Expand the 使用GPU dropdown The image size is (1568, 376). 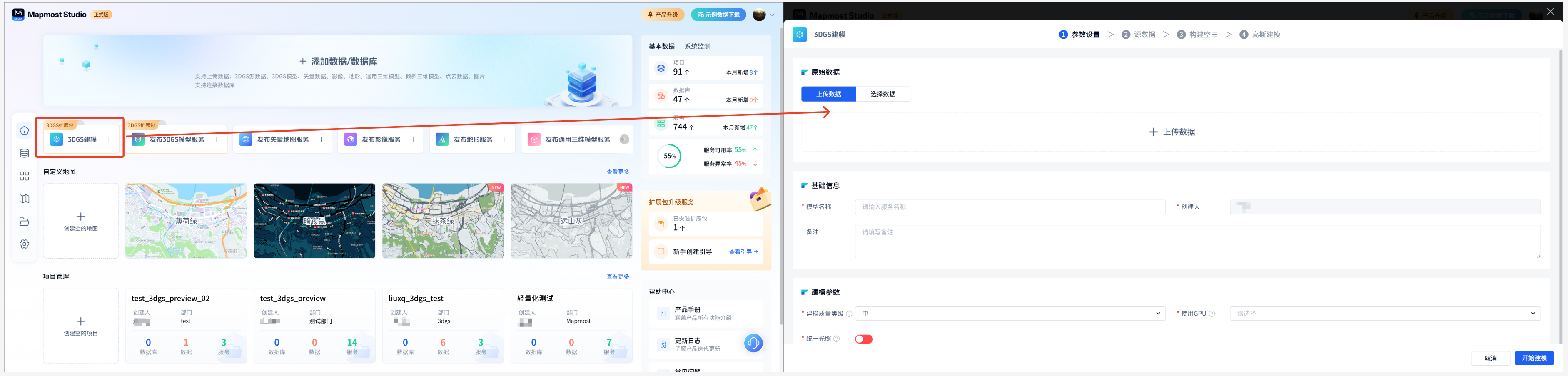[x=1384, y=313]
